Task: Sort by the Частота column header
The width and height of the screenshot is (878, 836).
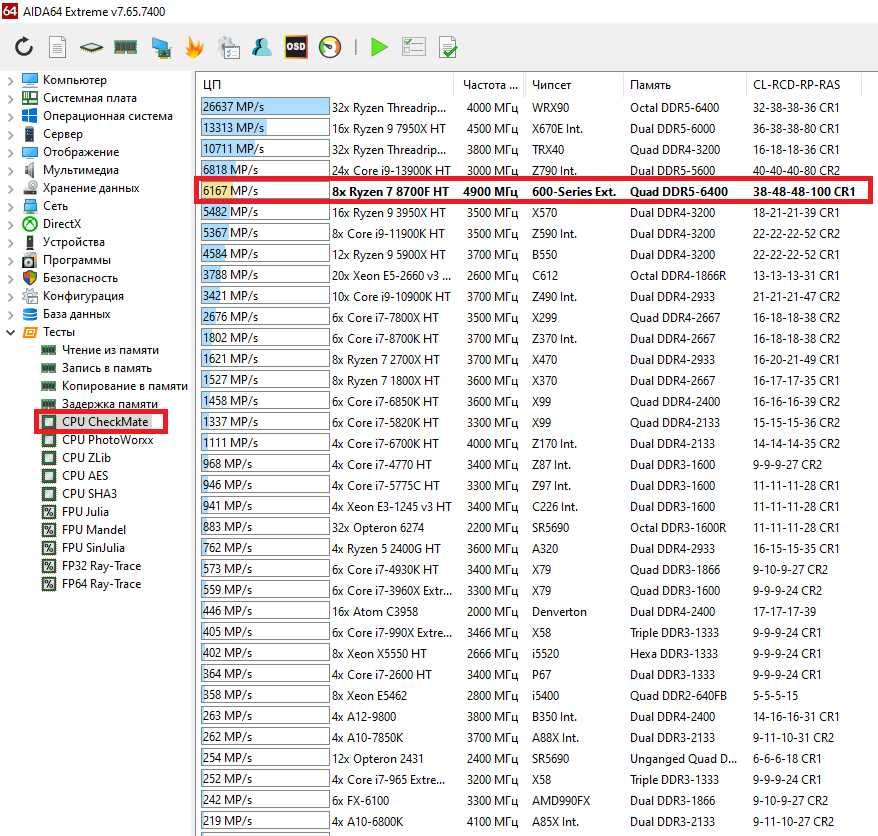Action: pos(489,85)
